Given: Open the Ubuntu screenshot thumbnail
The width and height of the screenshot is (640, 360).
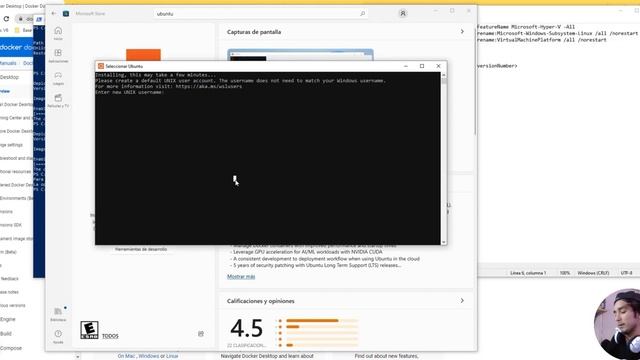Looking at the screenshot, I should click(300, 55).
